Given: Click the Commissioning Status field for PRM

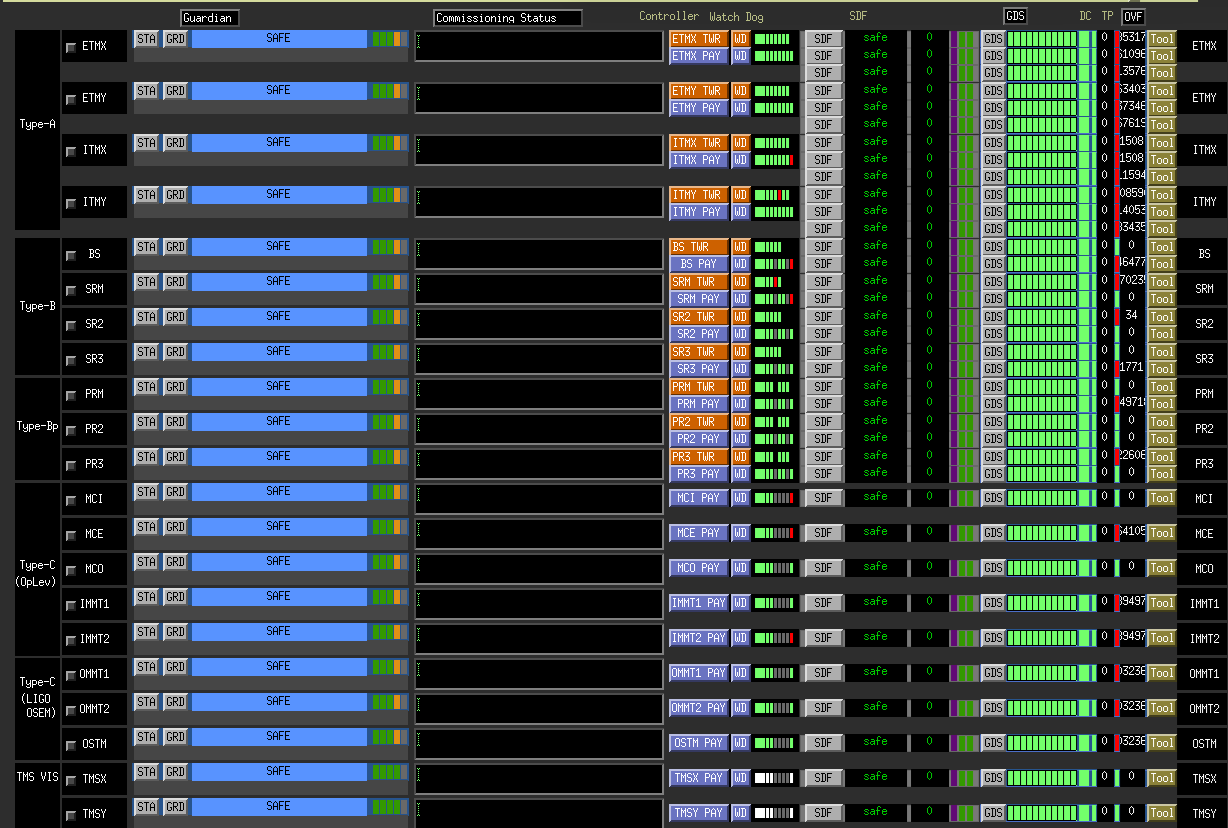Looking at the screenshot, I should 539,393.
